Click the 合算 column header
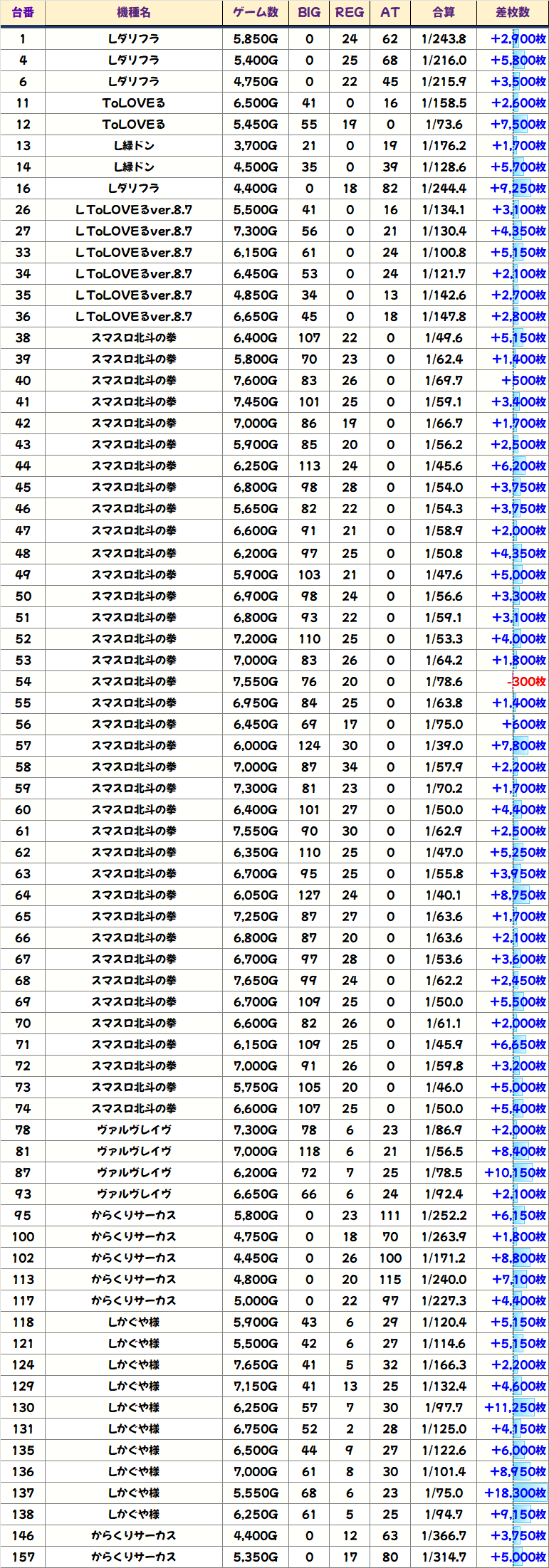This screenshot has width=549, height=1568. (444, 13)
